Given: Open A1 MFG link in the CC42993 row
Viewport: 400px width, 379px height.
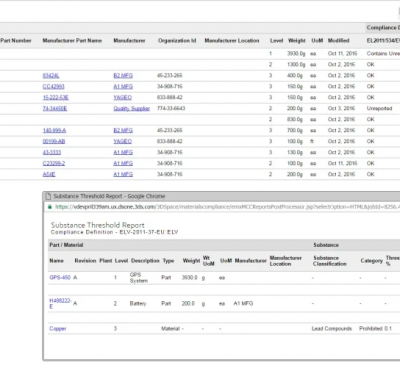Looking at the screenshot, I should coord(123,87).
